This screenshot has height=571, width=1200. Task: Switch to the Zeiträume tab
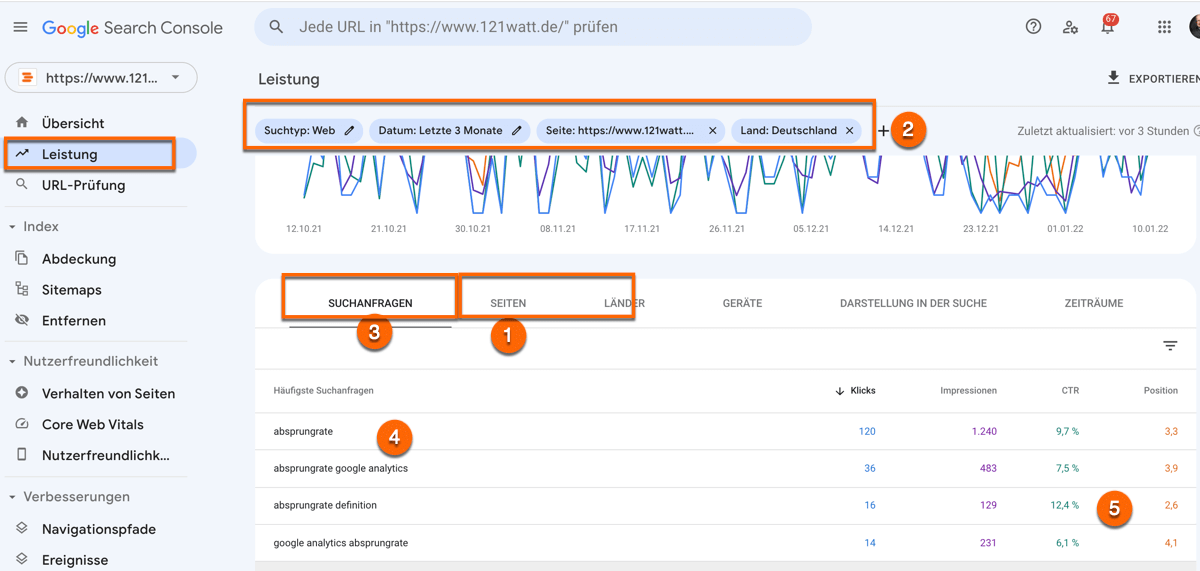(x=1093, y=303)
